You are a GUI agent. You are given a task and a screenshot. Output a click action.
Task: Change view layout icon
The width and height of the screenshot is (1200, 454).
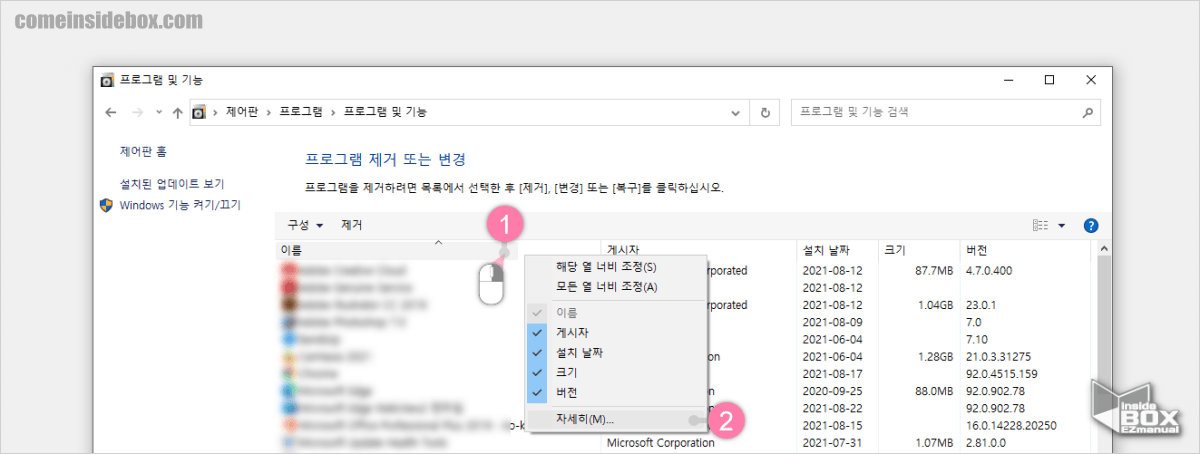[x=1040, y=225]
